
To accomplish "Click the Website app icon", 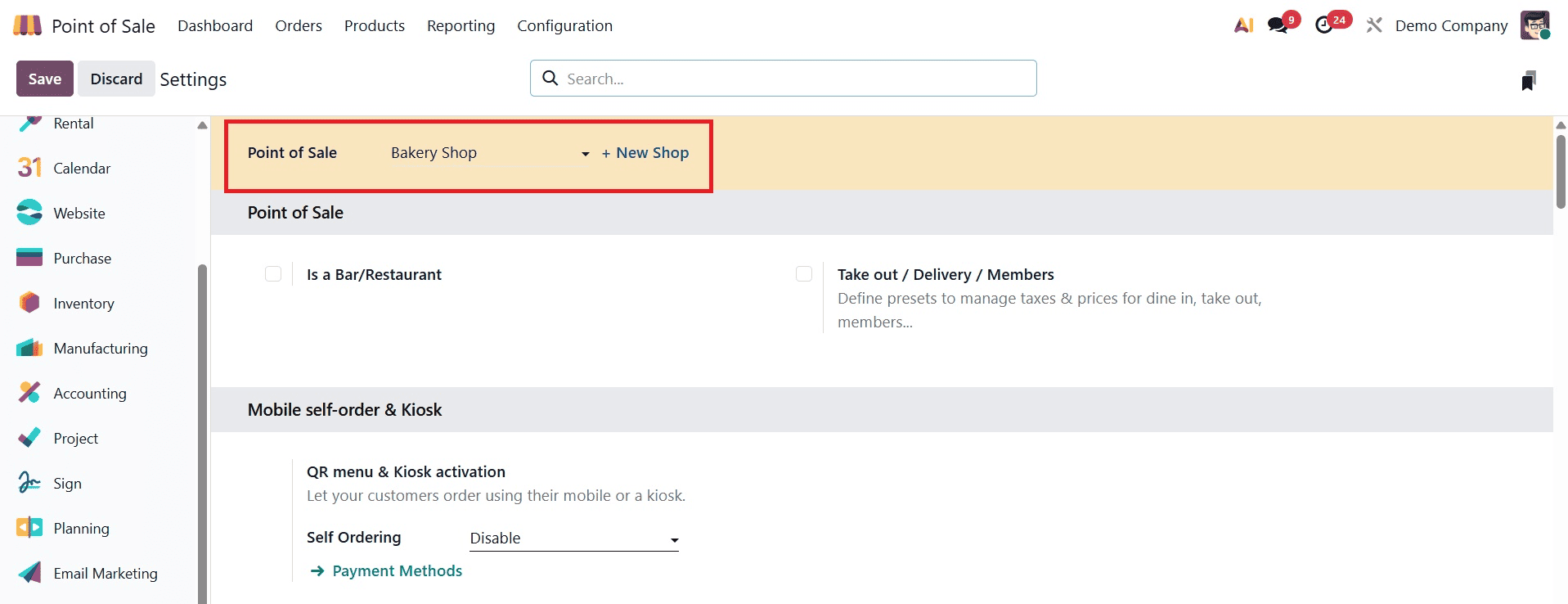I will click(x=29, y=213).
